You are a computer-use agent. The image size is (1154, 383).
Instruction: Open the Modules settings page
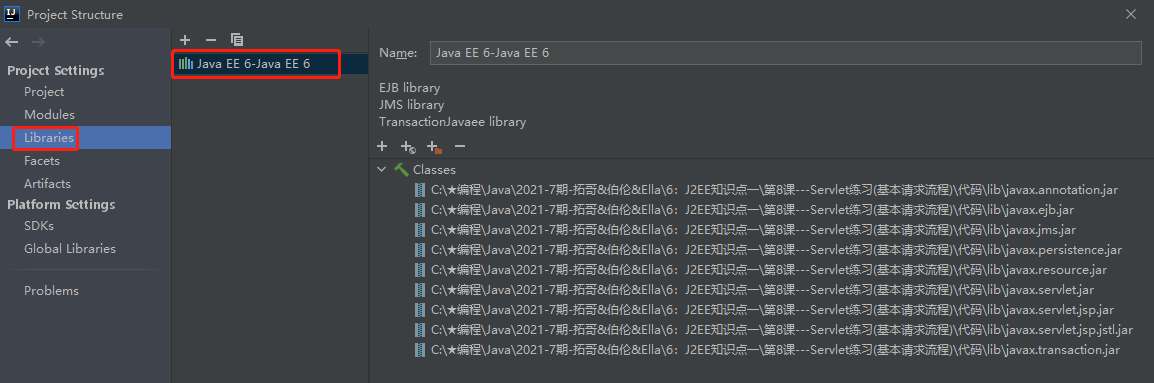[x=49, y=115]
